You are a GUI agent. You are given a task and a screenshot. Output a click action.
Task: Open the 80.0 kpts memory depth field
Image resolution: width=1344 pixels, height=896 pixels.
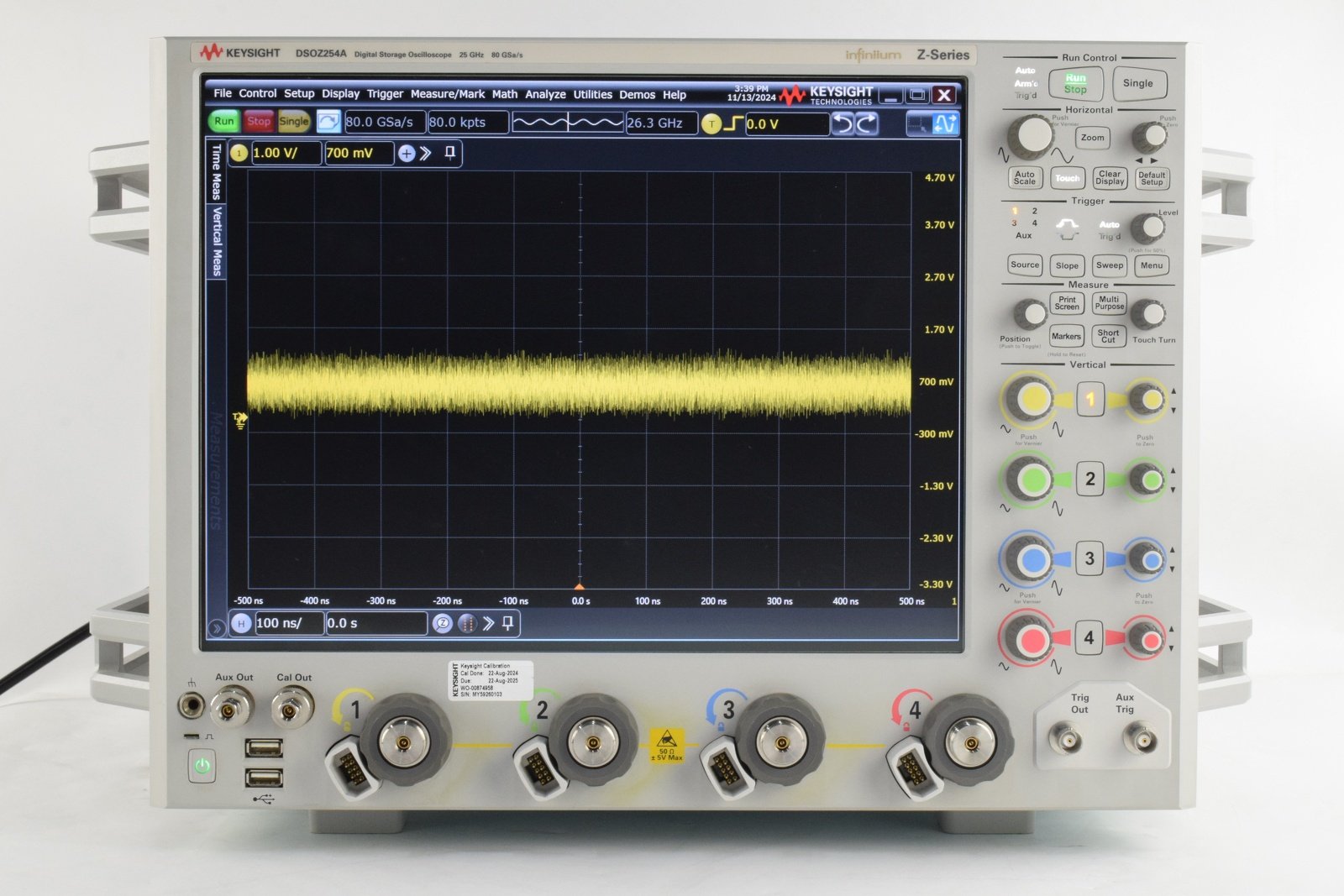click(x=468, y=123)
